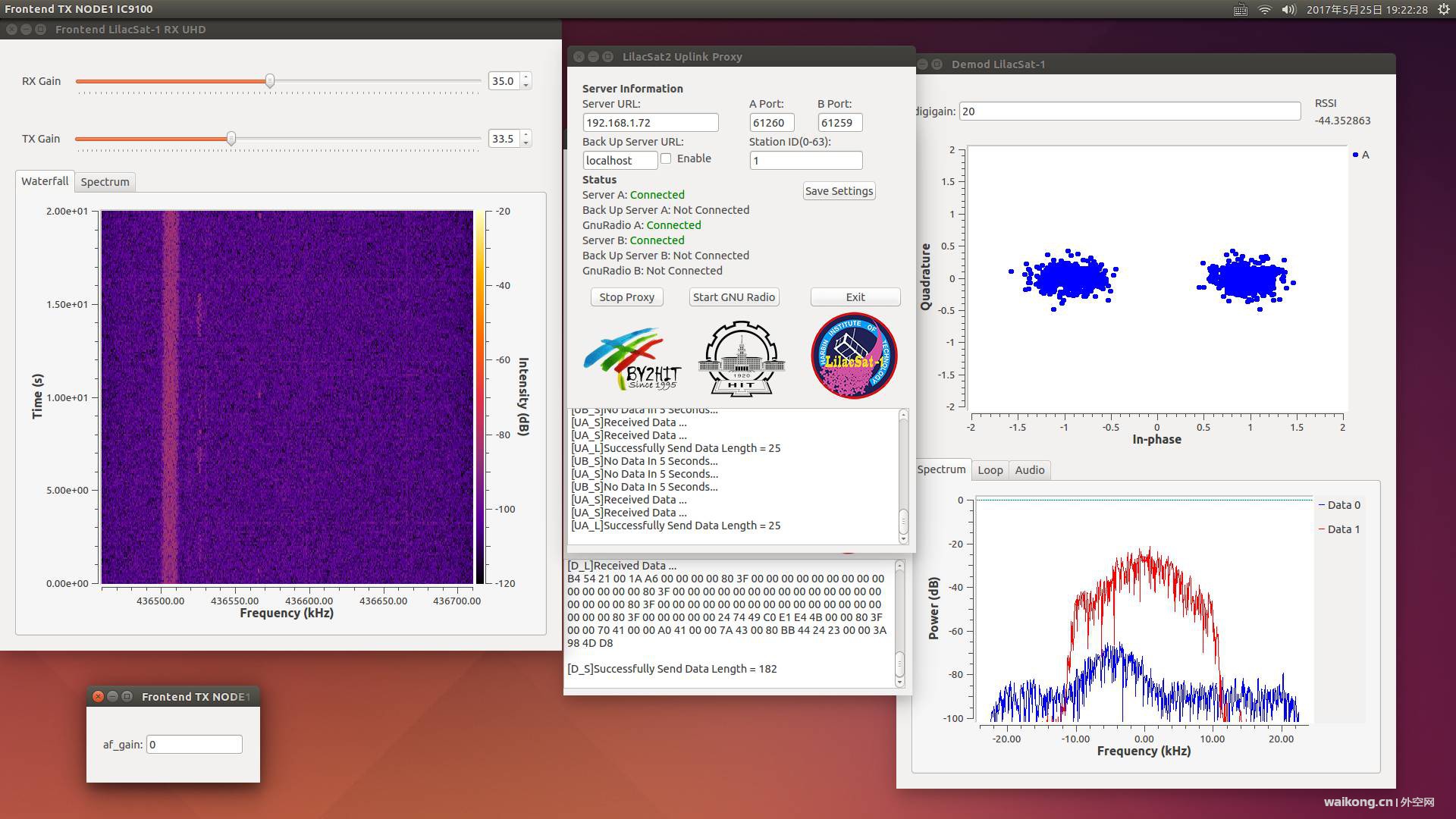Click the Server B: Connected status line

[633, 240]
